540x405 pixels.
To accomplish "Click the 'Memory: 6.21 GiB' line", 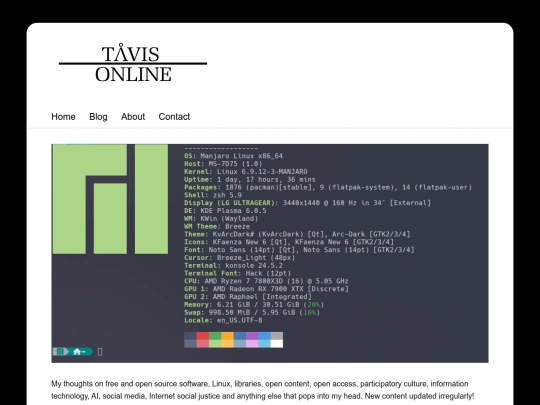I will (x=254, y=305).
